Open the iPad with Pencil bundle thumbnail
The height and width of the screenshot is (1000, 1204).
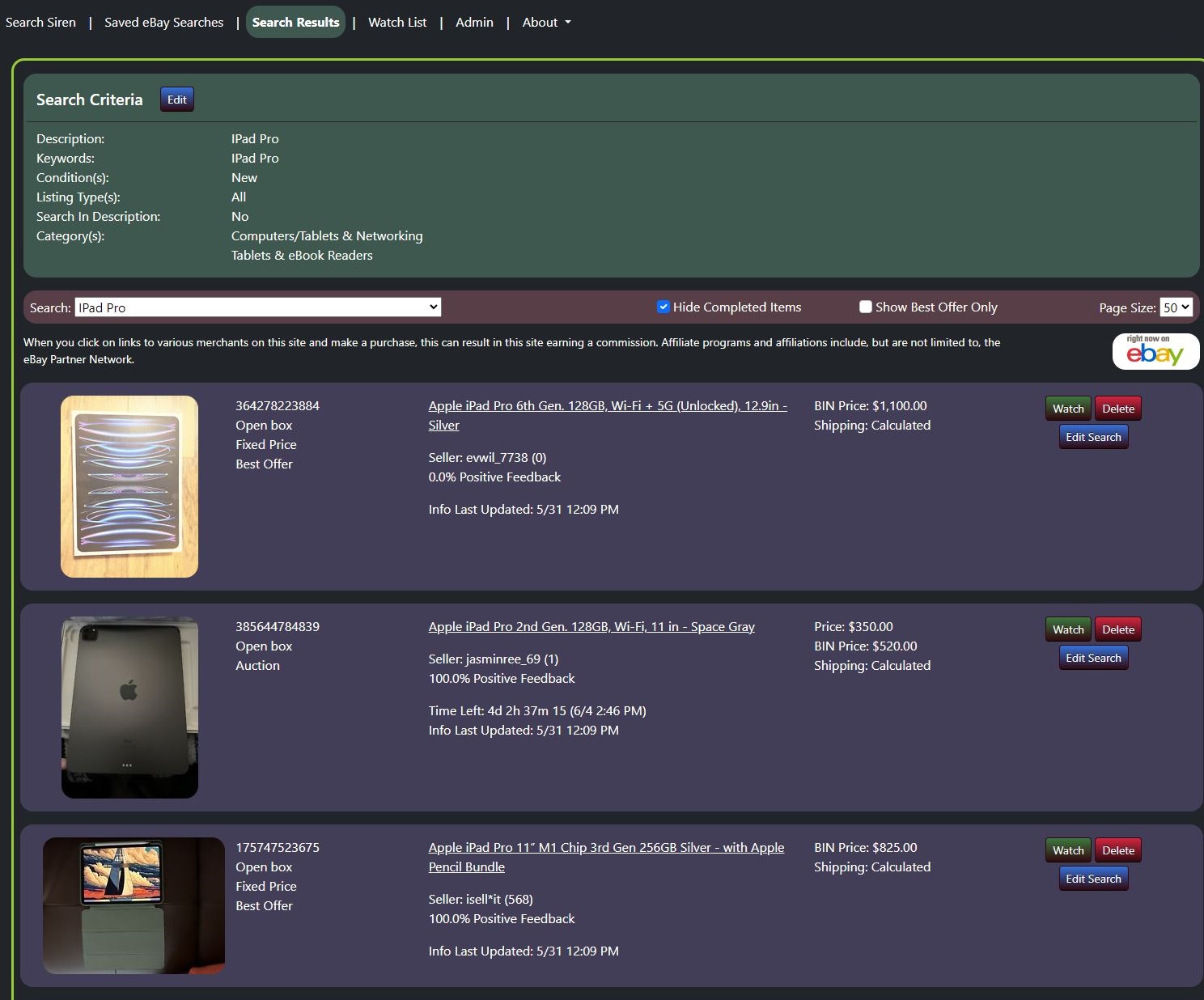[x=134, y=905]
